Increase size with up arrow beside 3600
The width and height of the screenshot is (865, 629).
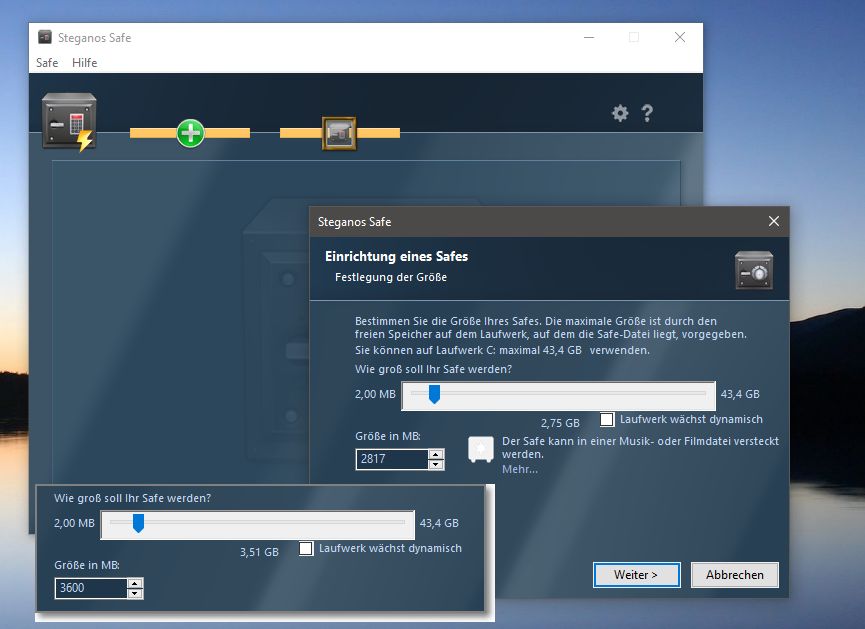coord(135,584)
